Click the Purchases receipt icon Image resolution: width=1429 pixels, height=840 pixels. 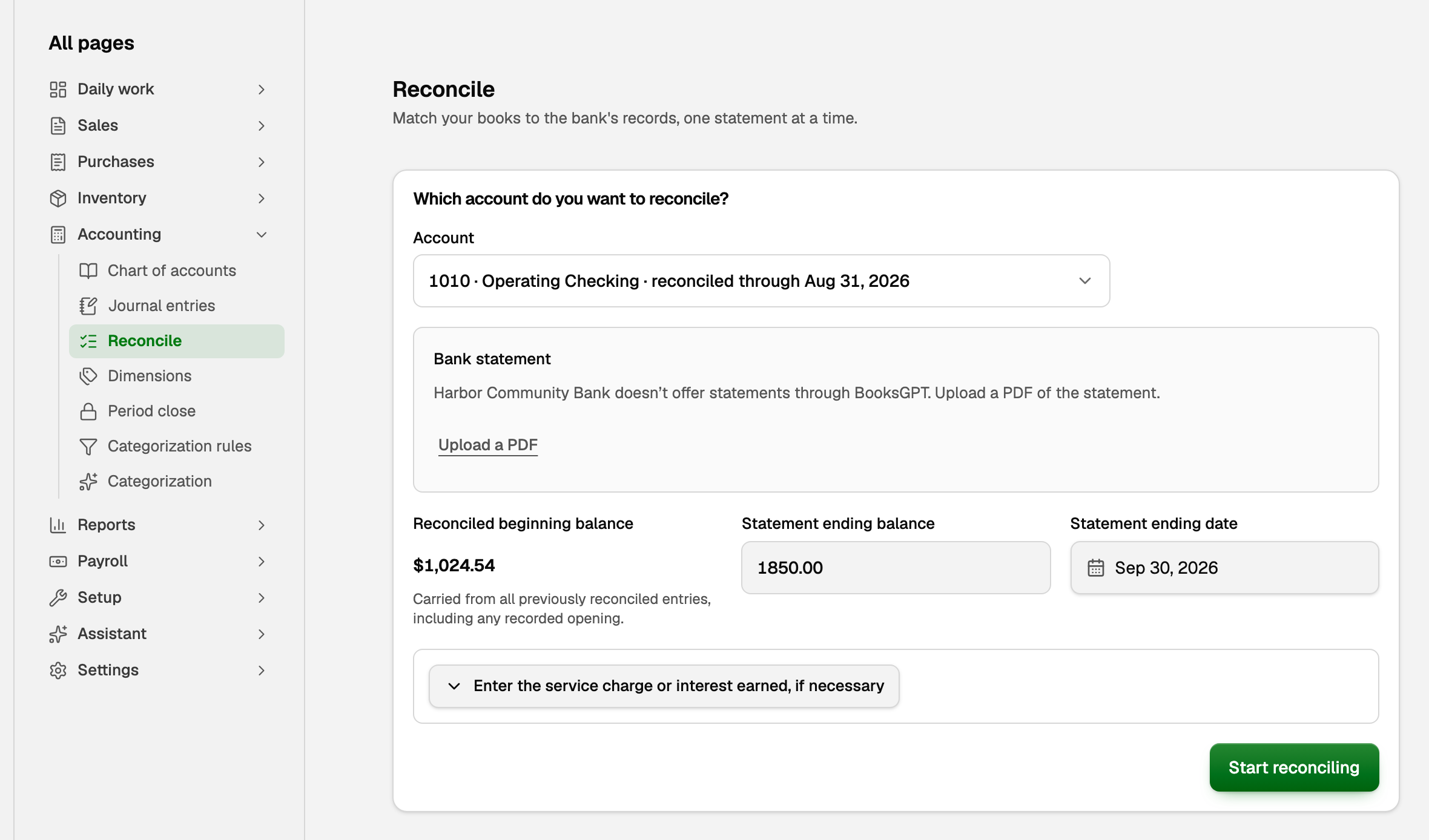point(58,162)
